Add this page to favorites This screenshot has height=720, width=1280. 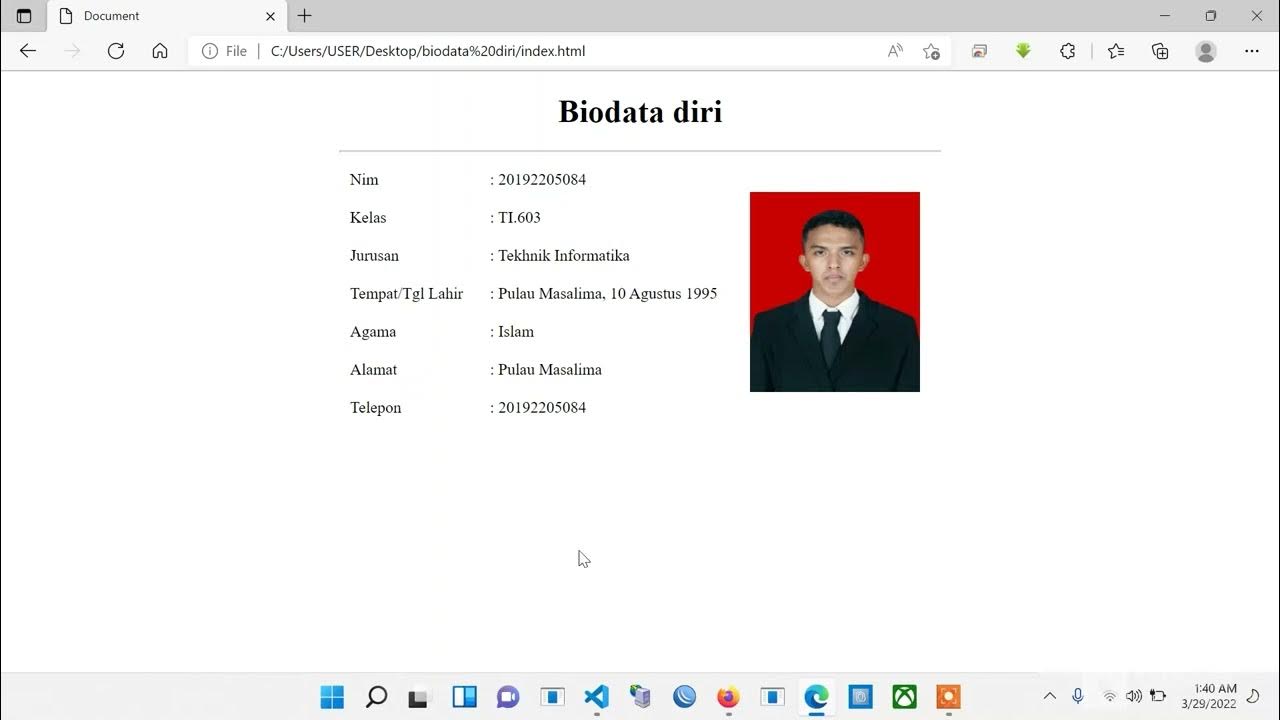[932, 51]
